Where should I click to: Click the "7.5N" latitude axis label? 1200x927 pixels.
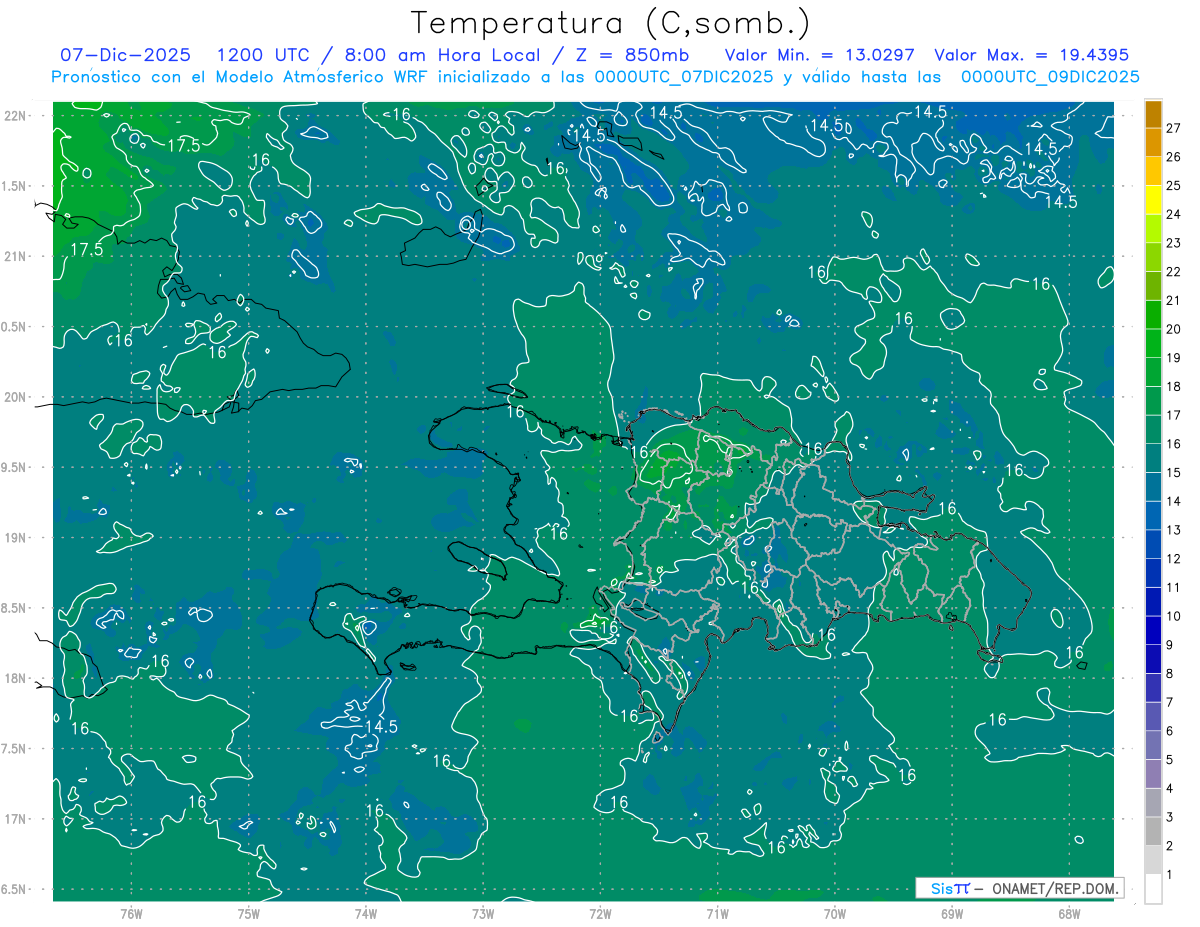[16, 749]
